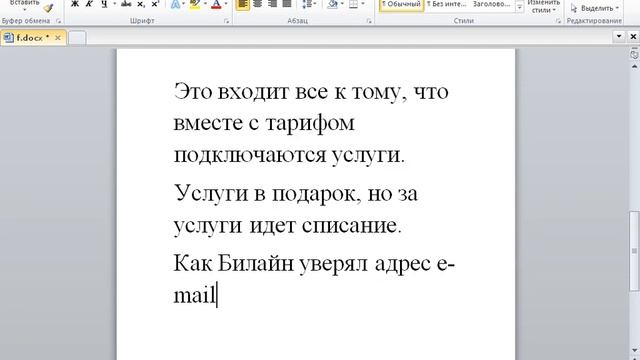Open text effects menu icon
Screen dimensions: 640x360
[x=175, y=4]
